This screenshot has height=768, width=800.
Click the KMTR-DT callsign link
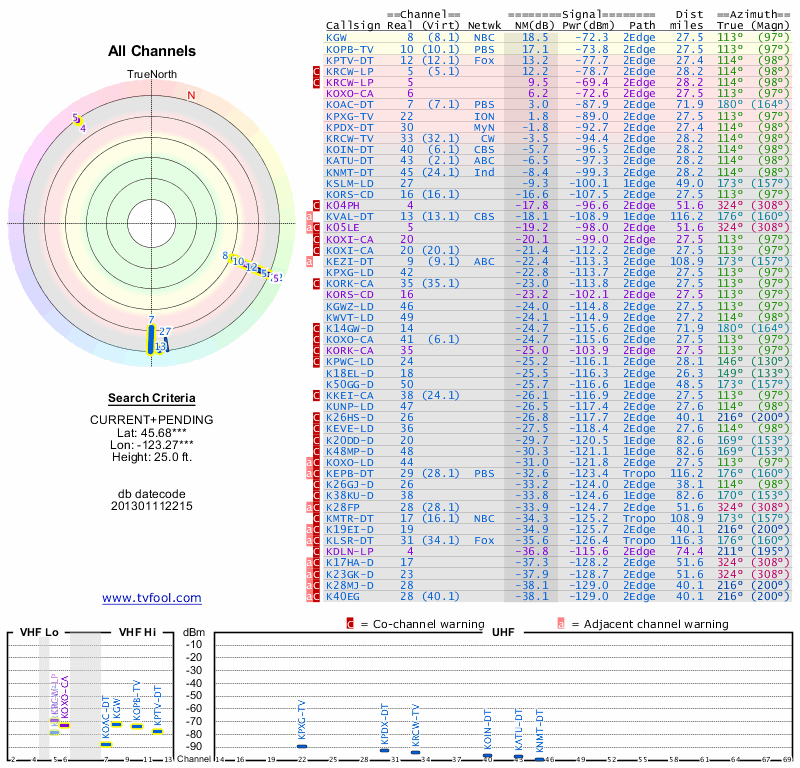(349, 518)
